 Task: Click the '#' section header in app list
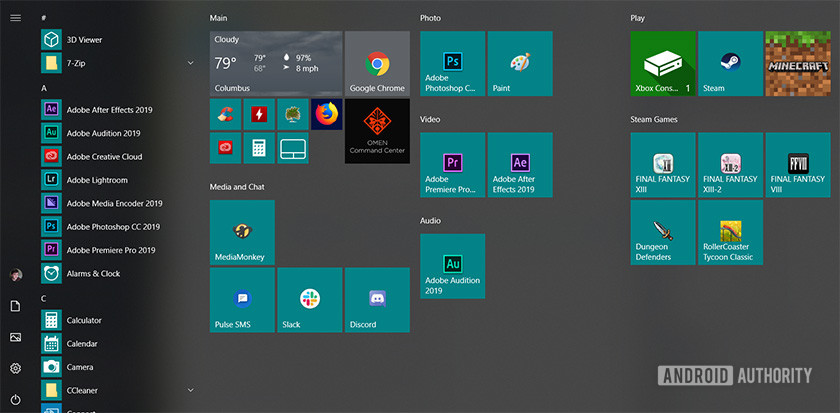coord(43,18)
